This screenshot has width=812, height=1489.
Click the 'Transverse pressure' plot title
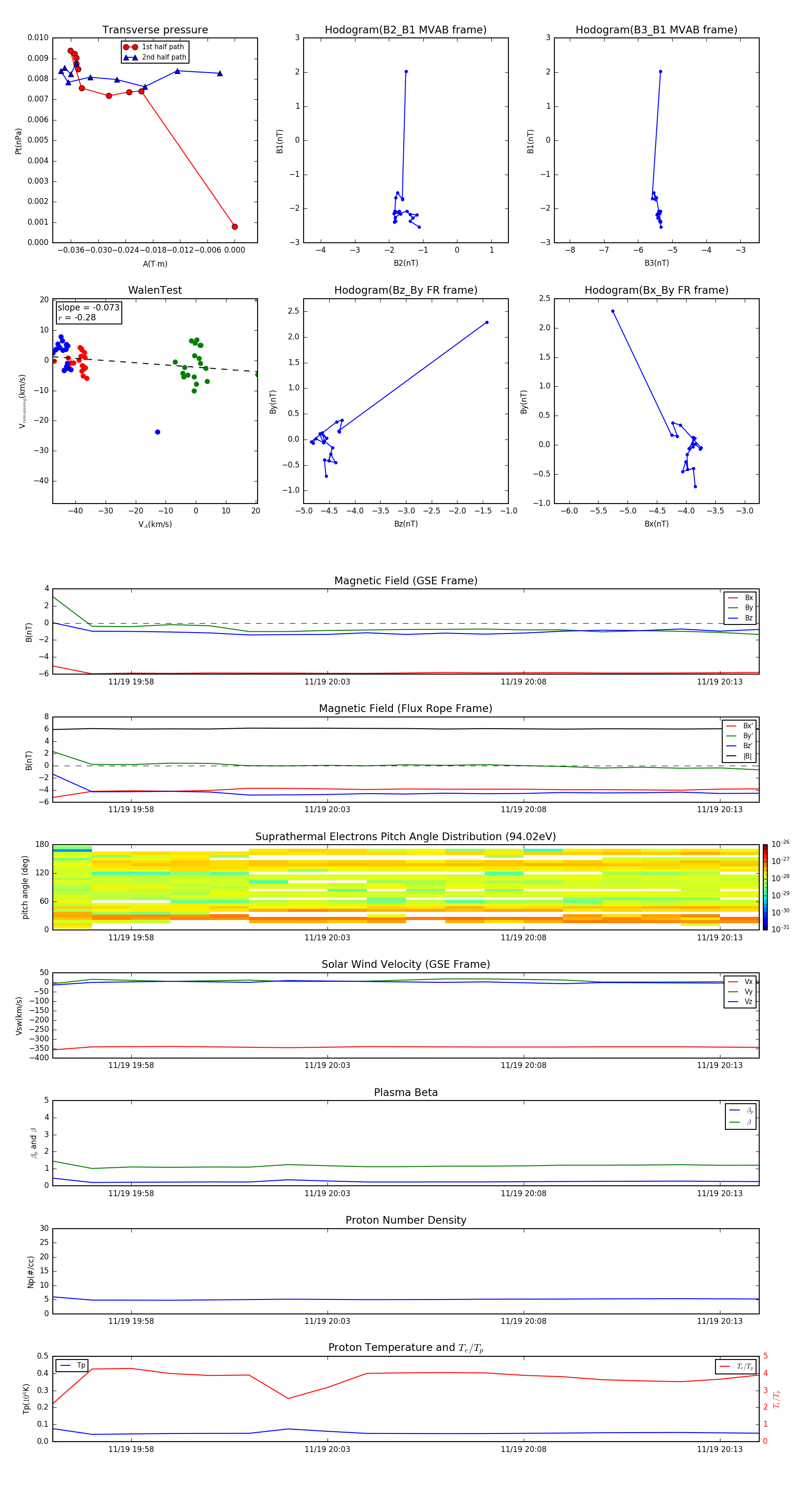[x=155, y=29]
